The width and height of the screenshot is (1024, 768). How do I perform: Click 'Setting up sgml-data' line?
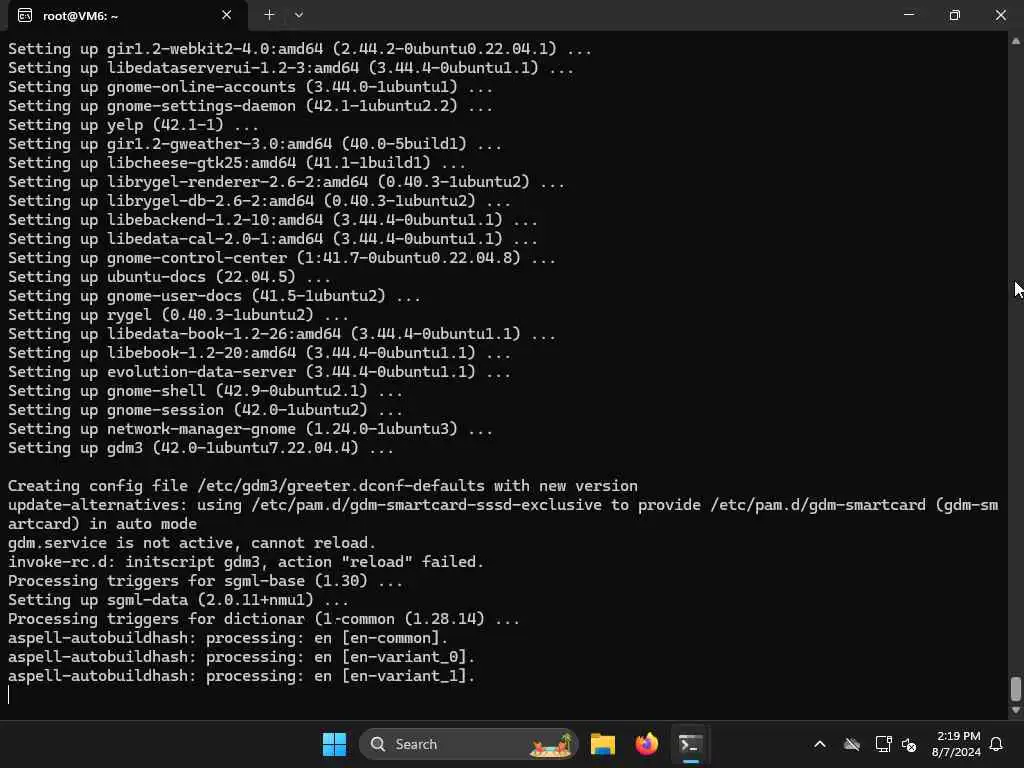click(x=178, y=600)
